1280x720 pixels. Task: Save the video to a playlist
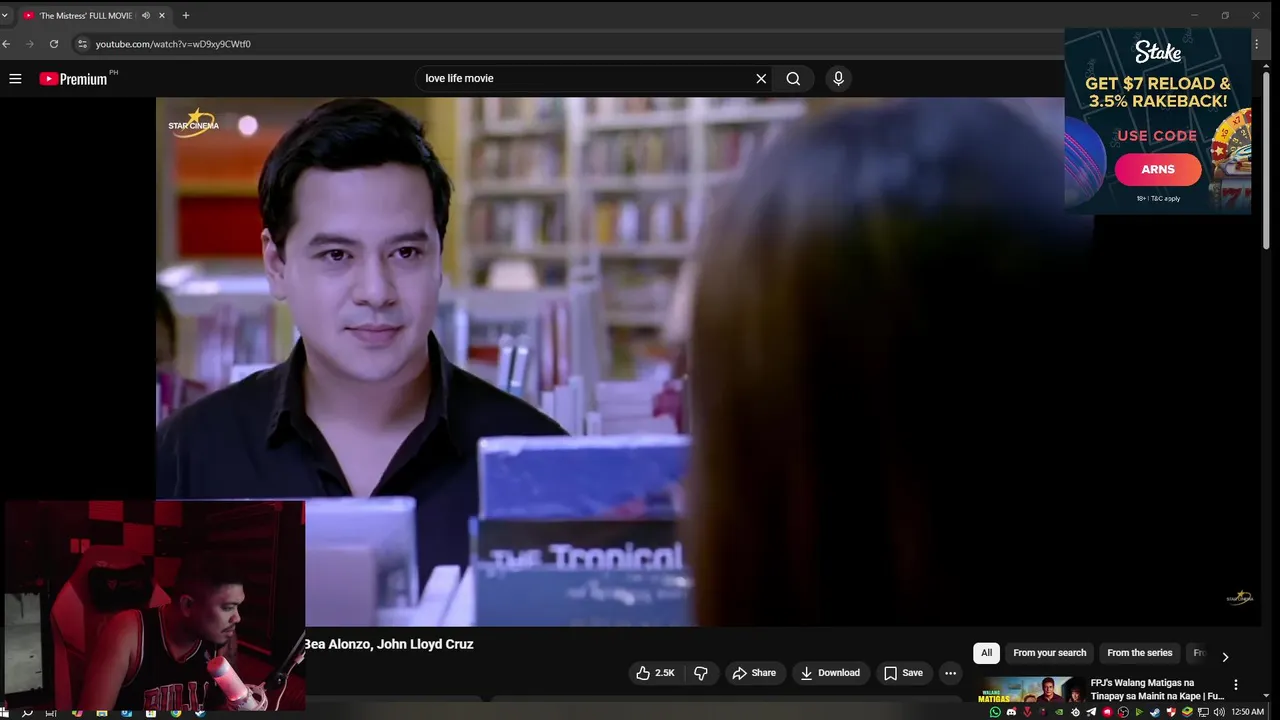903,673
